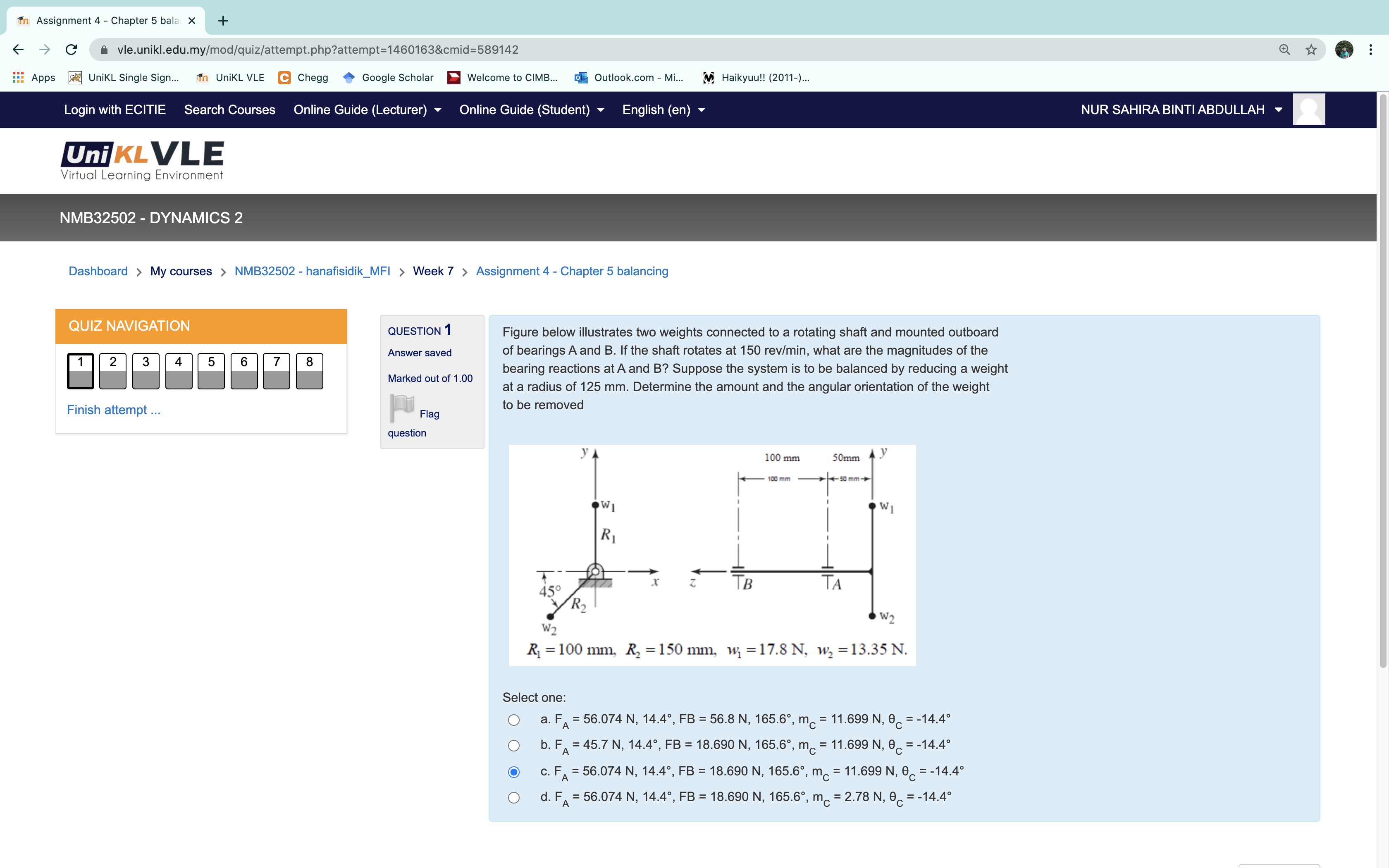Click the browser back arrow
The height and width of the screenshot is (868, 1389).
(18, 50)
